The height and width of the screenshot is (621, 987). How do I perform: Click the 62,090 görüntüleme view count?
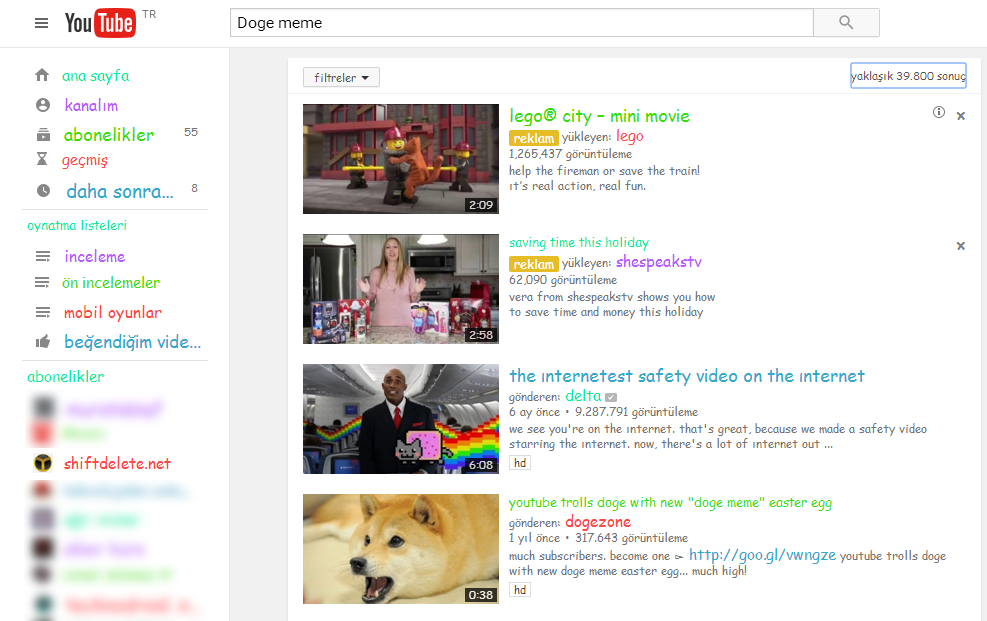tap(563, 279)
